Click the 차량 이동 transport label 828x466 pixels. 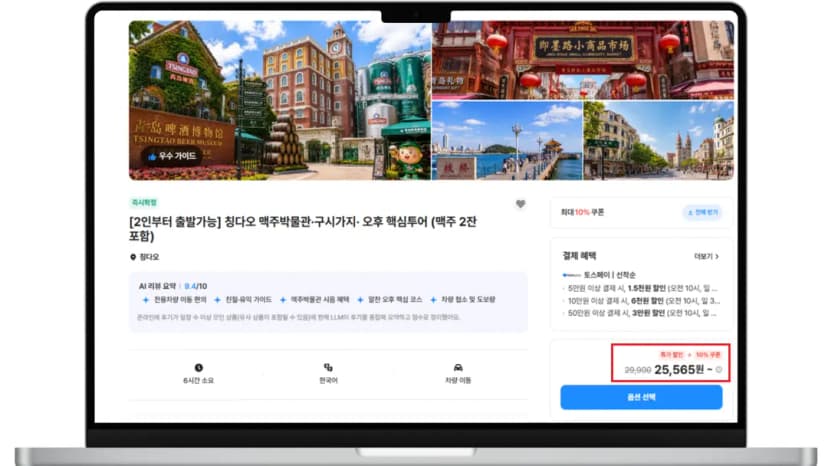tap(458, 380)
